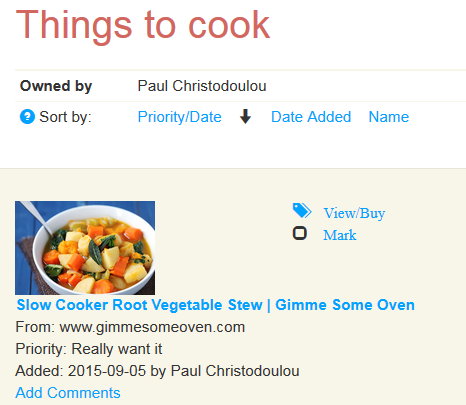The width and height of the screenshot is (466, 405).
Task: Open the vegetable stew bowl thumbnail
Action: pyautogui.click(x=85, y=248)
